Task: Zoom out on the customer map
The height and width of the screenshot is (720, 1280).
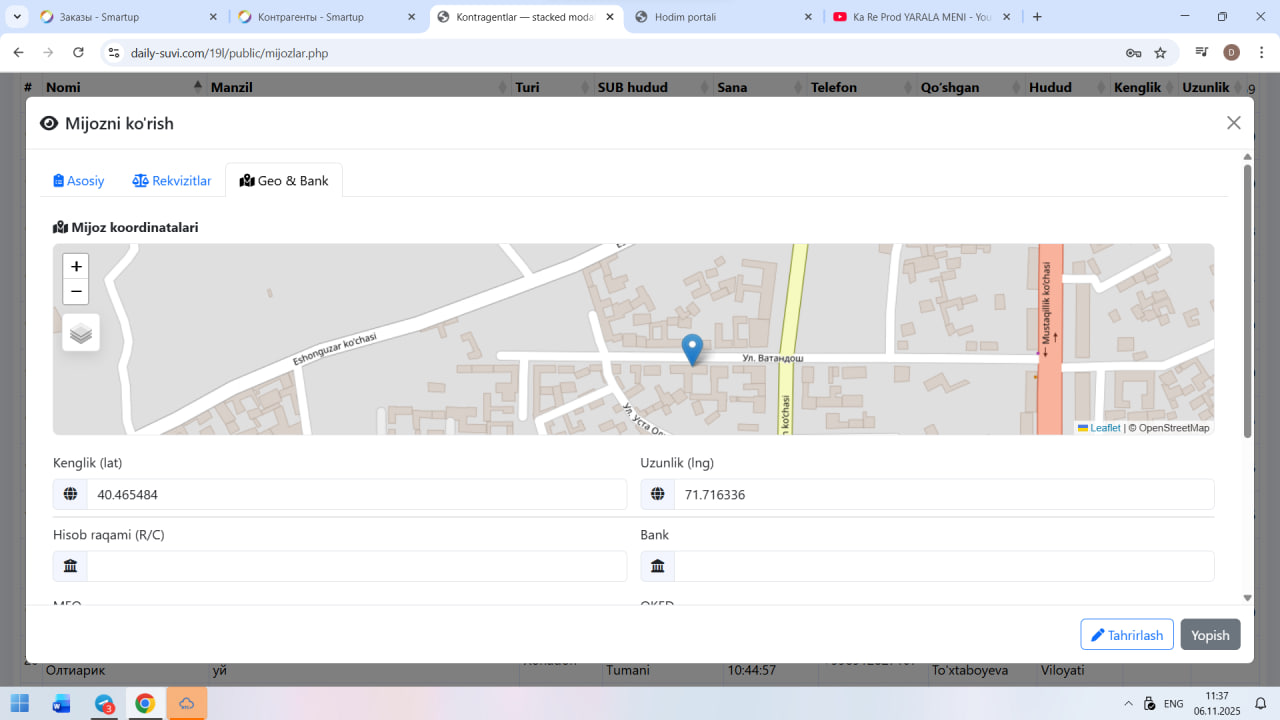Action: 76,292
